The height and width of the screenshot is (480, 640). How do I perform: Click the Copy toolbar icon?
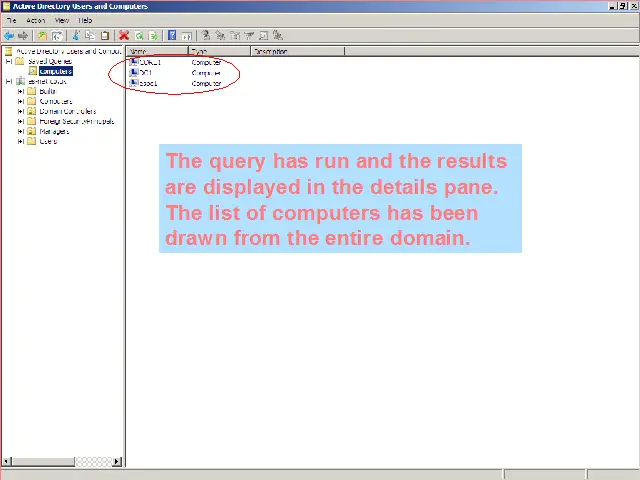pyautogui.click(x=90, y=36)
